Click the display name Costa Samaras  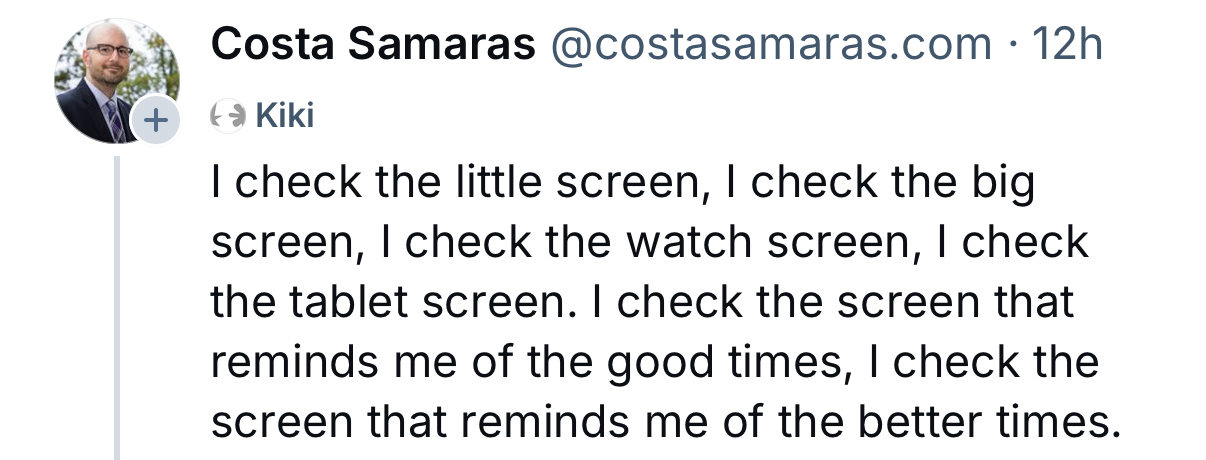tap(373, 44)
